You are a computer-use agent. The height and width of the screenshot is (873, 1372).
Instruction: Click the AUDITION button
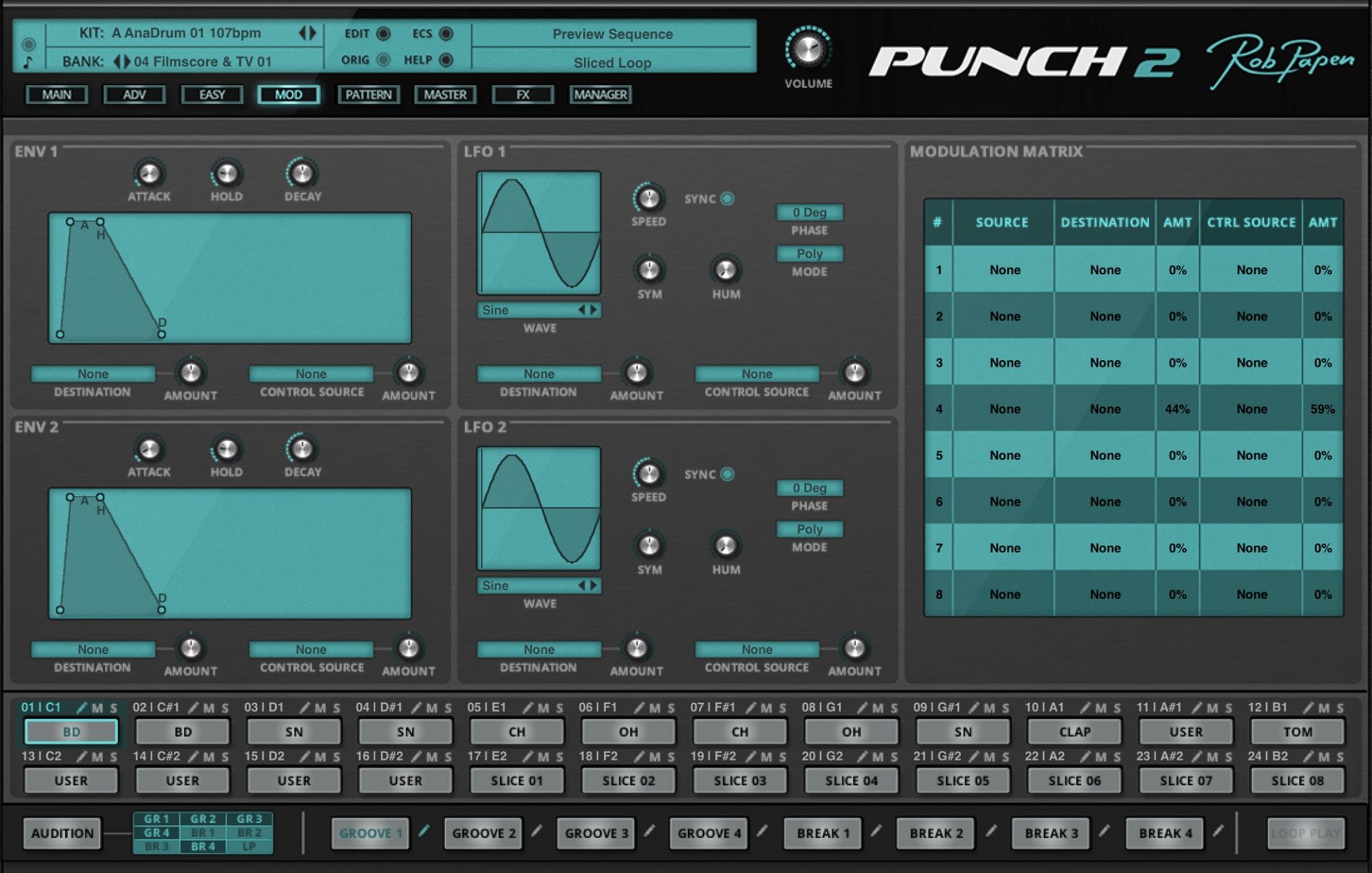point(62,833)
